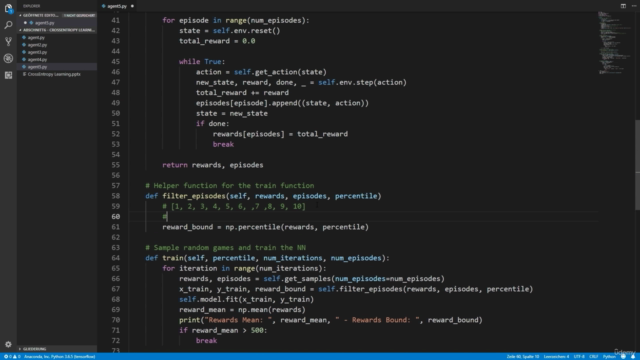Click the code minimap overview
The image size is (640, 360).
(x=615, y=43)
